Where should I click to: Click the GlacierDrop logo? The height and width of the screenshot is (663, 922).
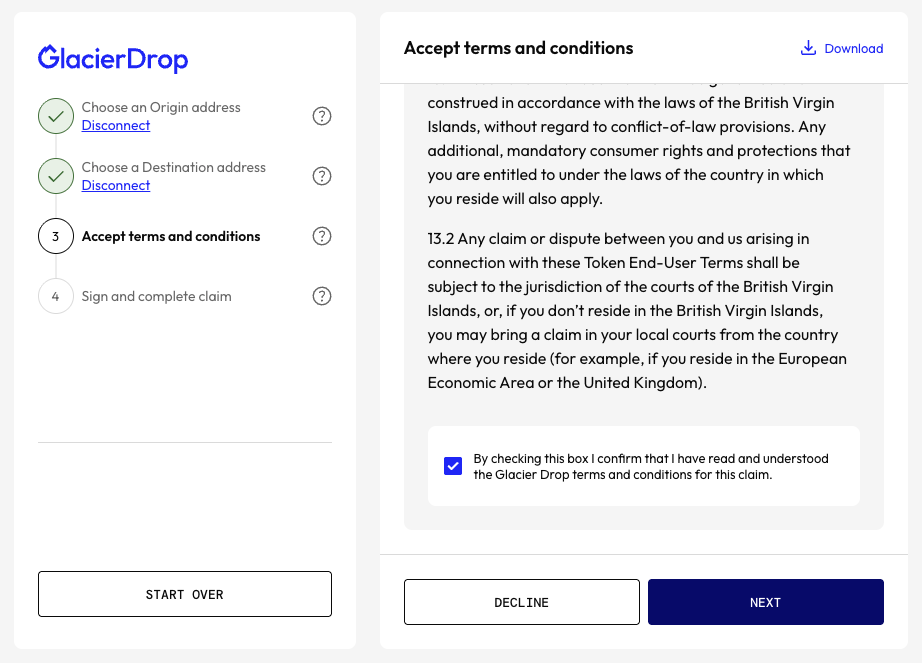(113, 59)
